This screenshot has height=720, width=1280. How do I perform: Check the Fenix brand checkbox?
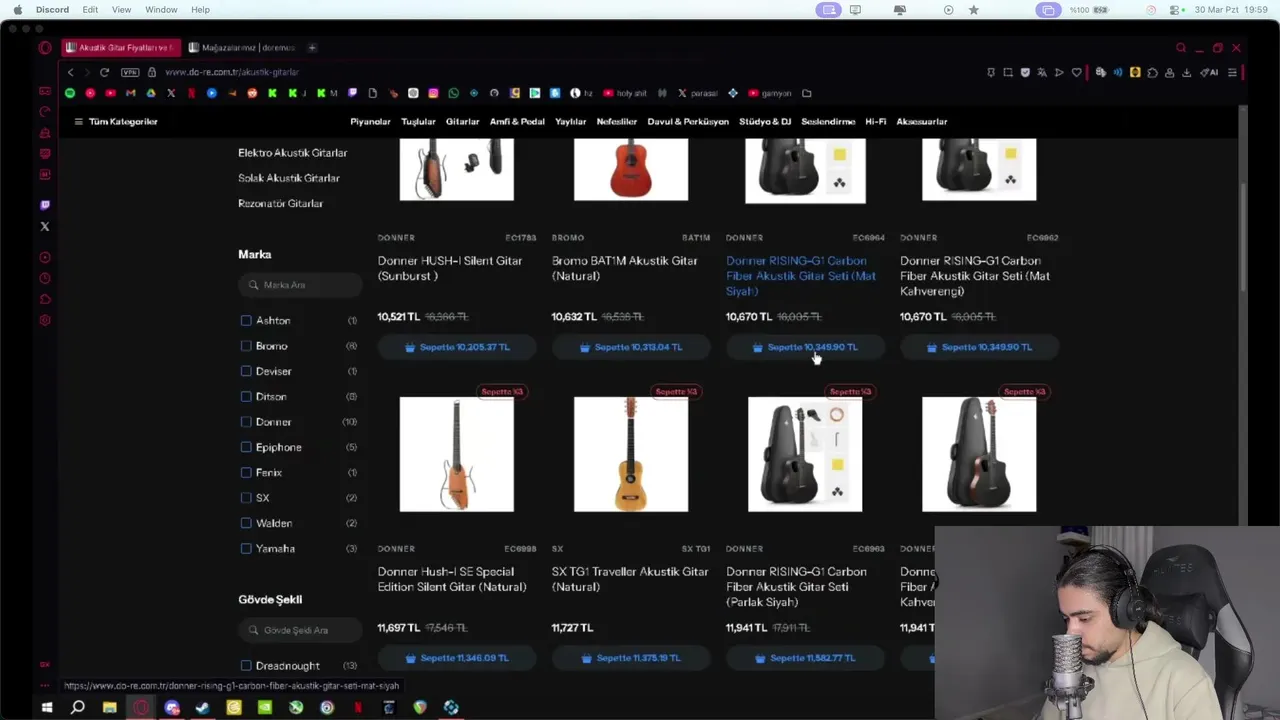tap(246, 472)
